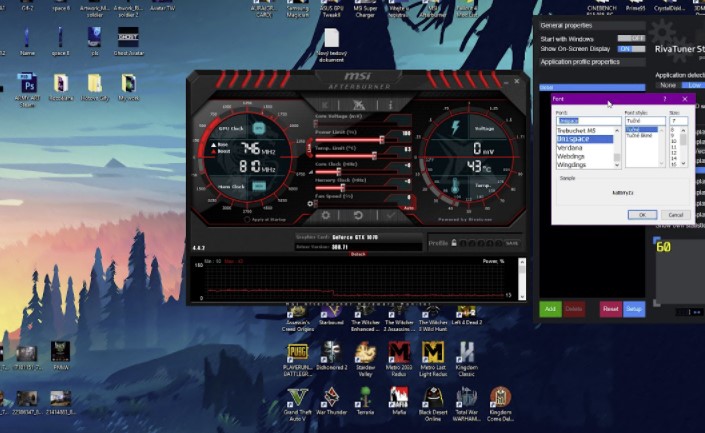Click Cancel in the Font dialog
Screen dimensions: 705x433
(x=675, y=215)
